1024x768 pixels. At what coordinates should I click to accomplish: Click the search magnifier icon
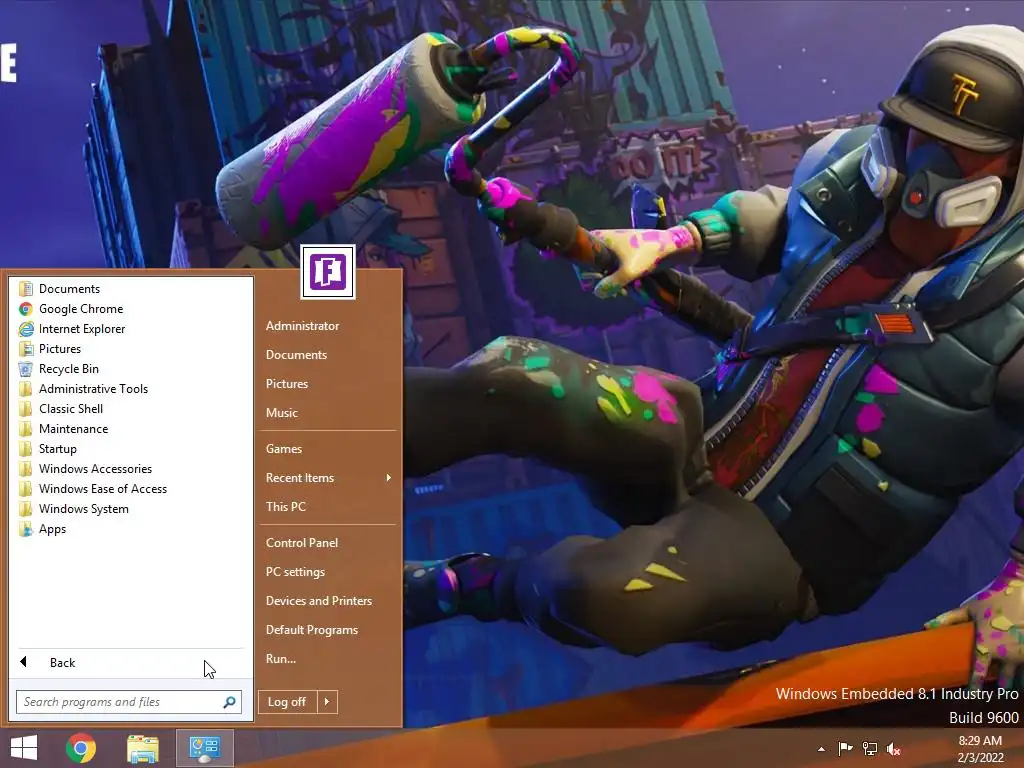[x=229, y=702]
